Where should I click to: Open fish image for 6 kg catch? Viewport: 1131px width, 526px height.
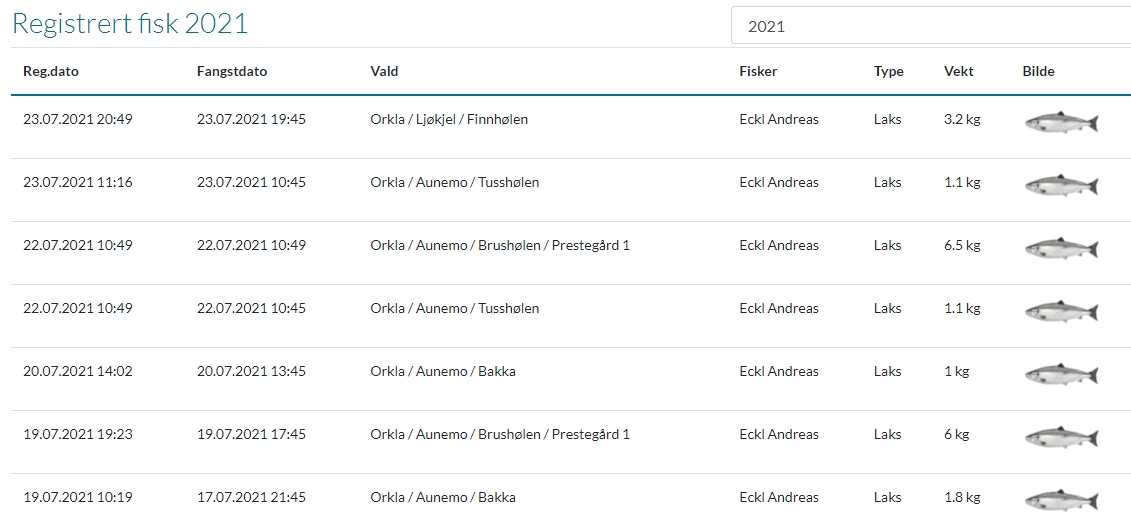pos(1061,437)
